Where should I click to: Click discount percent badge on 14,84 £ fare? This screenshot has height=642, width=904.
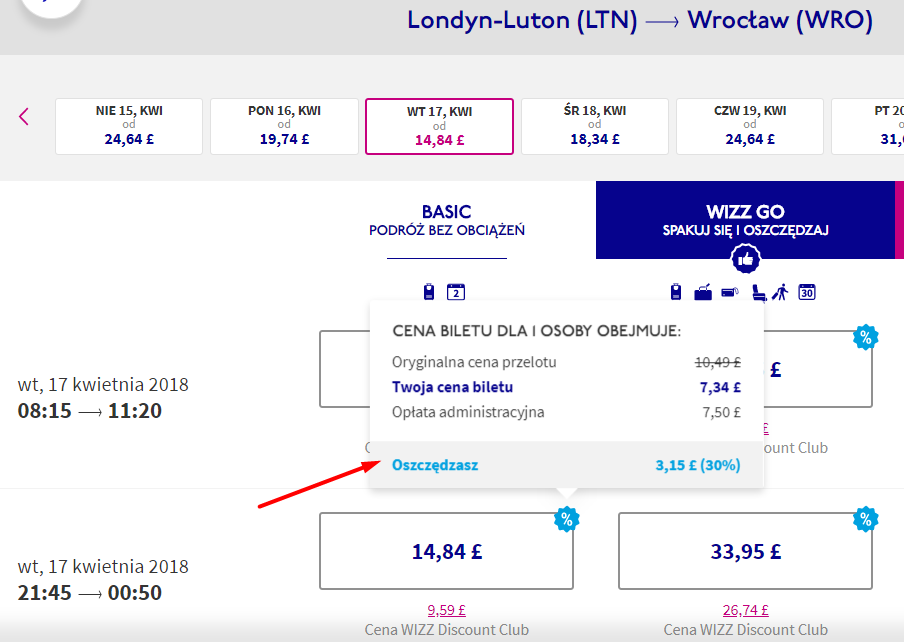[567, 519]
